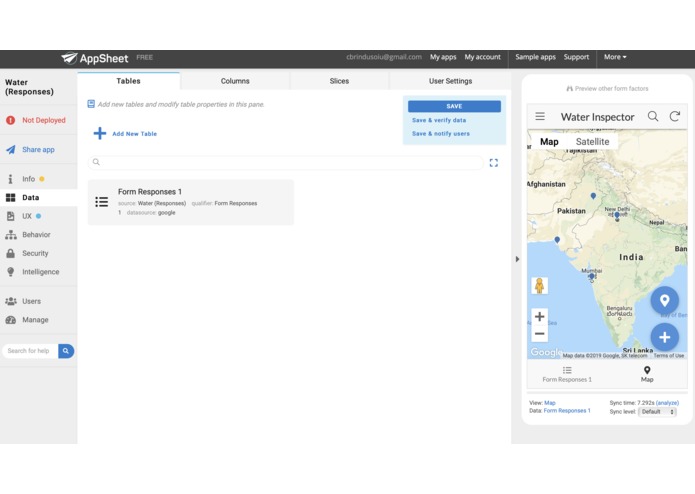
Task: Click the Users group icon
Action: coord(11,301)
